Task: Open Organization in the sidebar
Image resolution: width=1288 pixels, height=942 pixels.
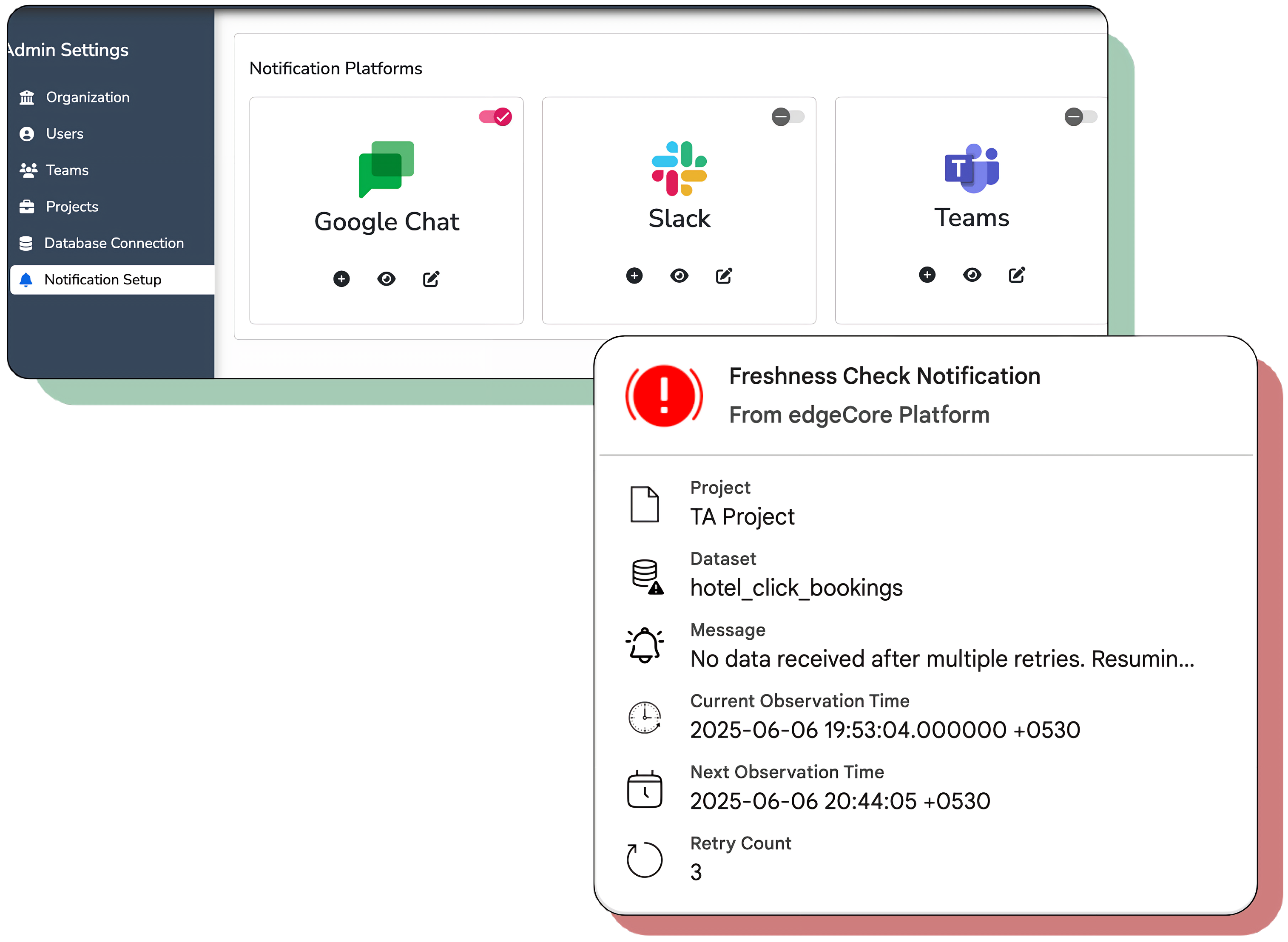Action: [x=87, y=97]
